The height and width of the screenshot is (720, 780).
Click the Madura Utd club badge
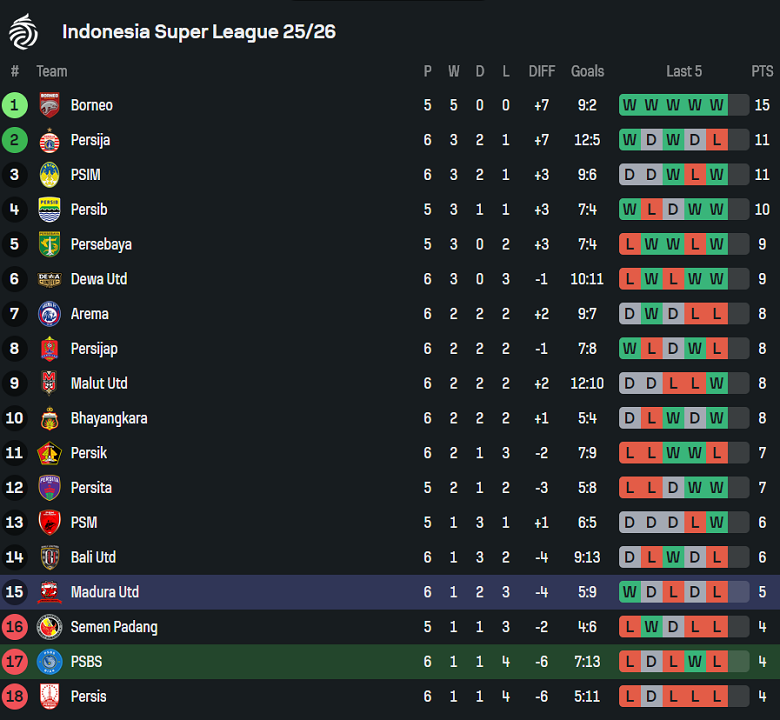(49, 592)
